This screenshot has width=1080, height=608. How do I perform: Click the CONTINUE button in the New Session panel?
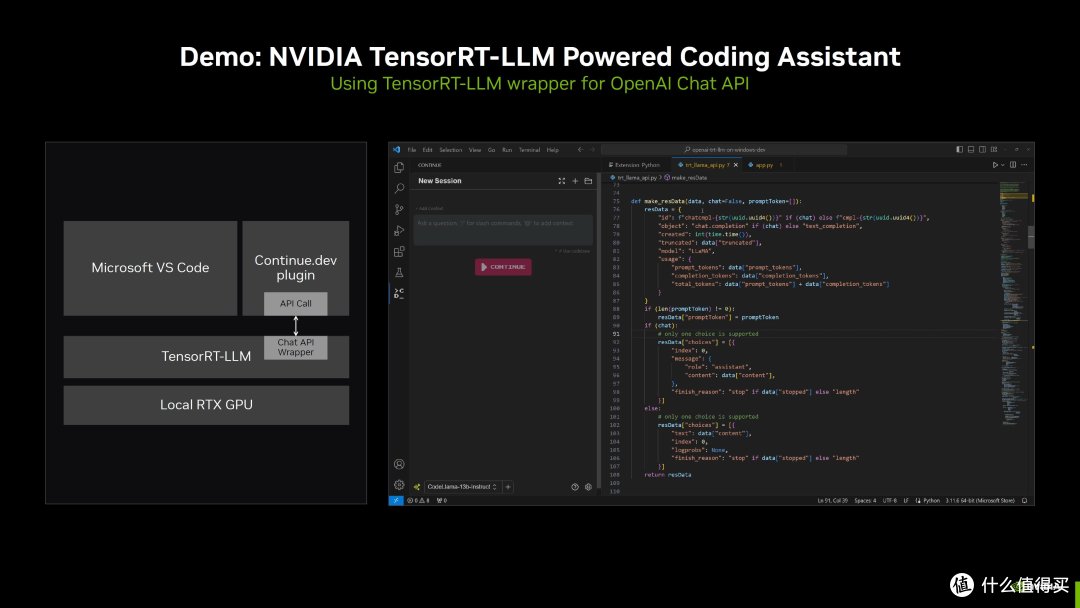tap(503, 267)
